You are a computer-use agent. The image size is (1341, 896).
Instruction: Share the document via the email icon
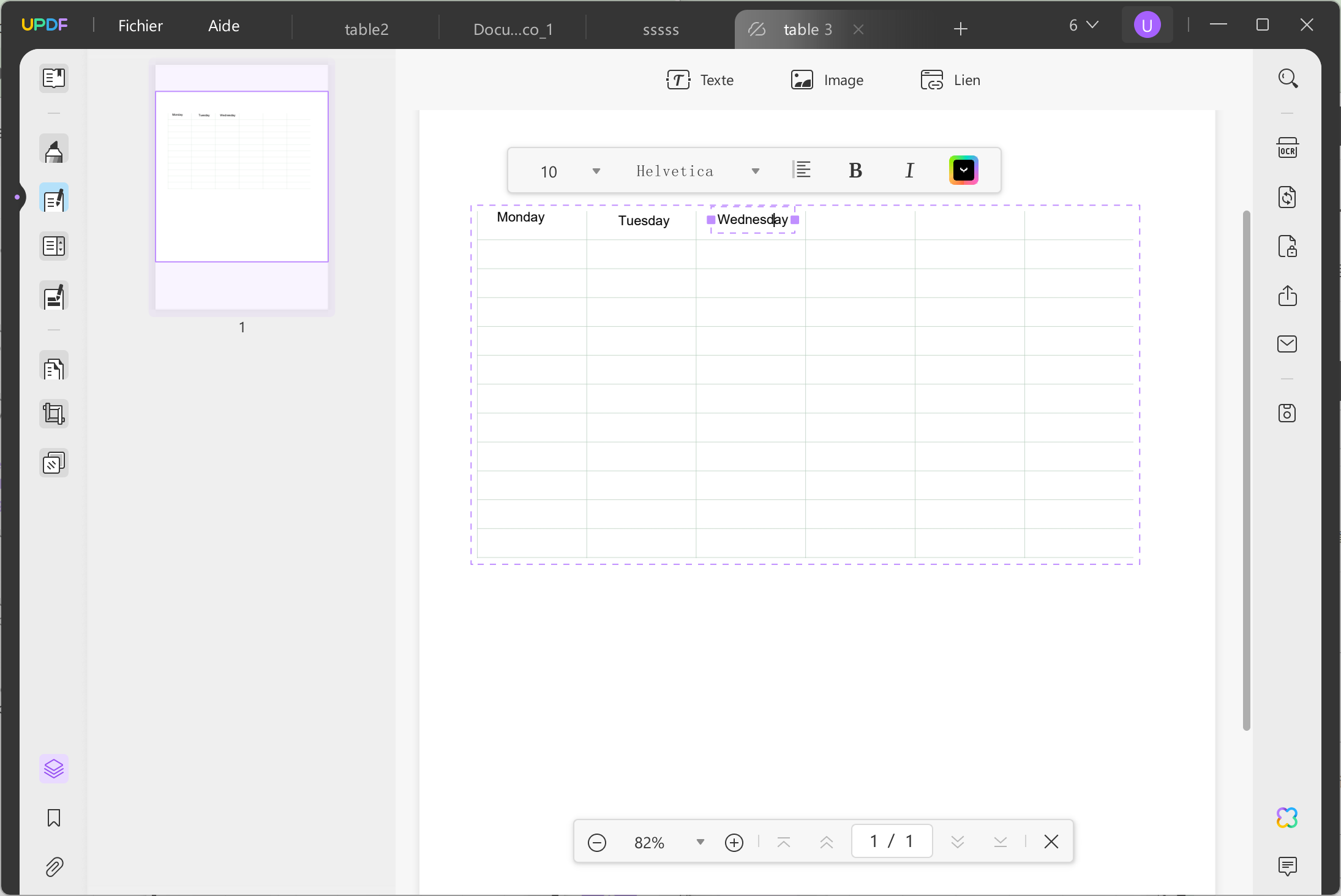click(x=1287, y=344)
